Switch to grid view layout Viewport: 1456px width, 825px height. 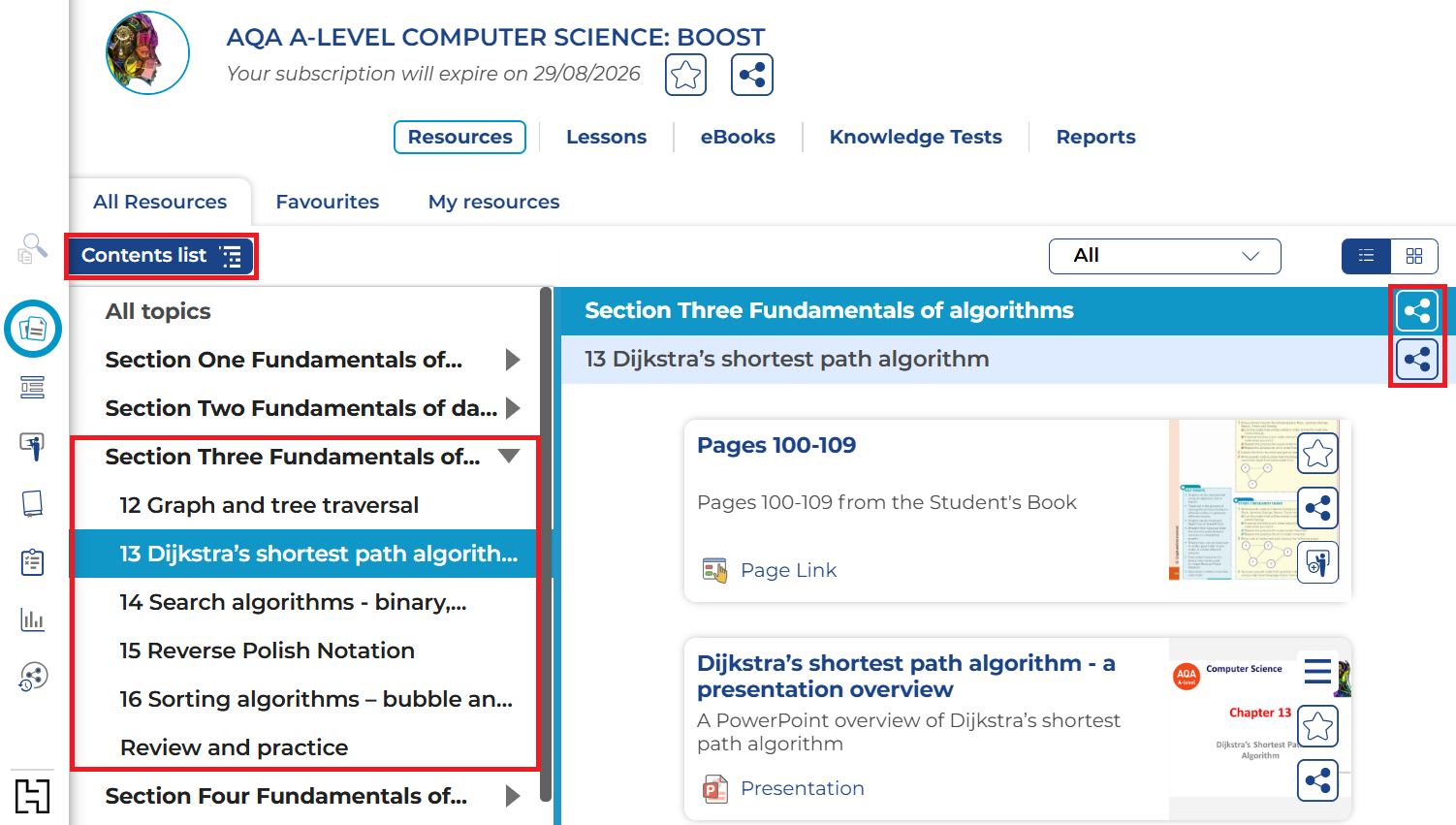(x=1414, y=256)
